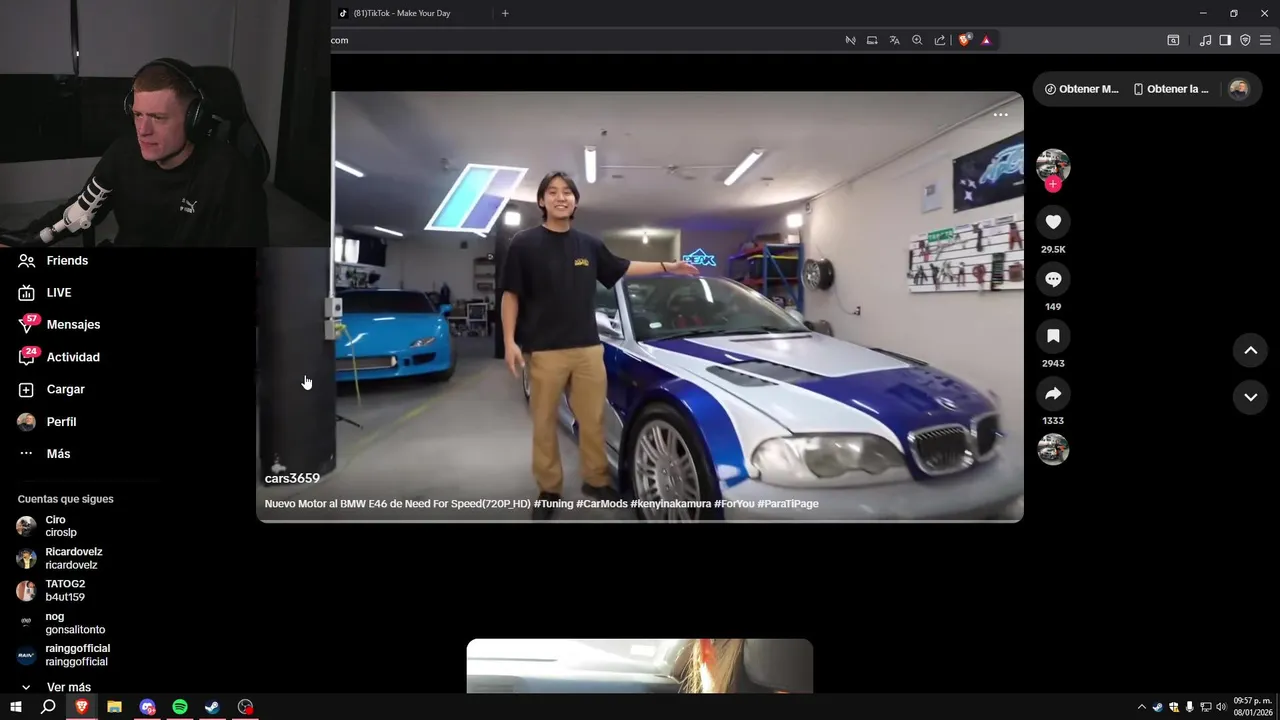Open the next video preview thumbnail
This screenshot has height=720, width=1280.
640,665
